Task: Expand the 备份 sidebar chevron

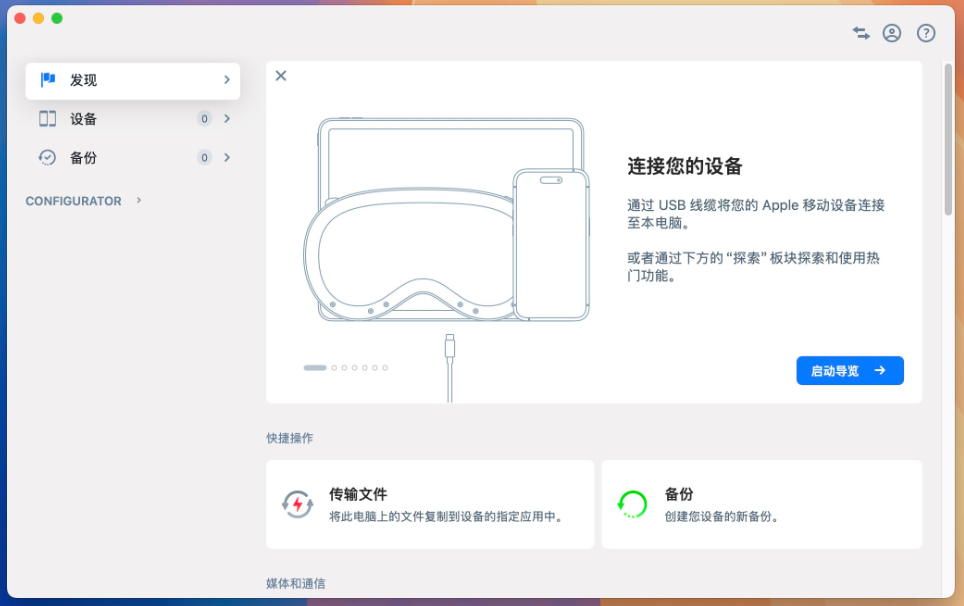Action: pos(227,157)
